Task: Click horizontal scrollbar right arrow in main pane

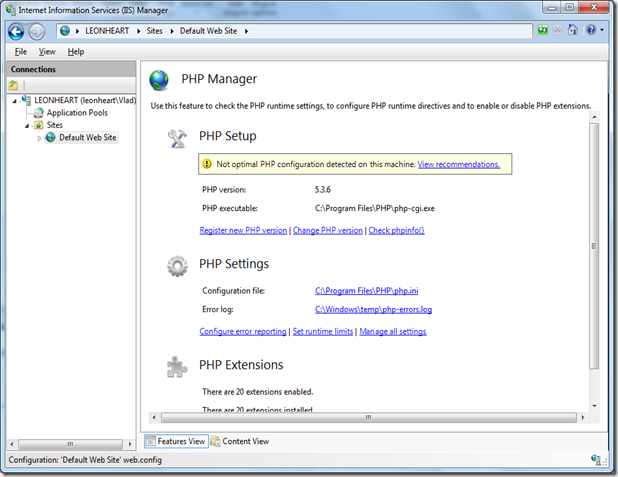Action: [x=583, y=417]
